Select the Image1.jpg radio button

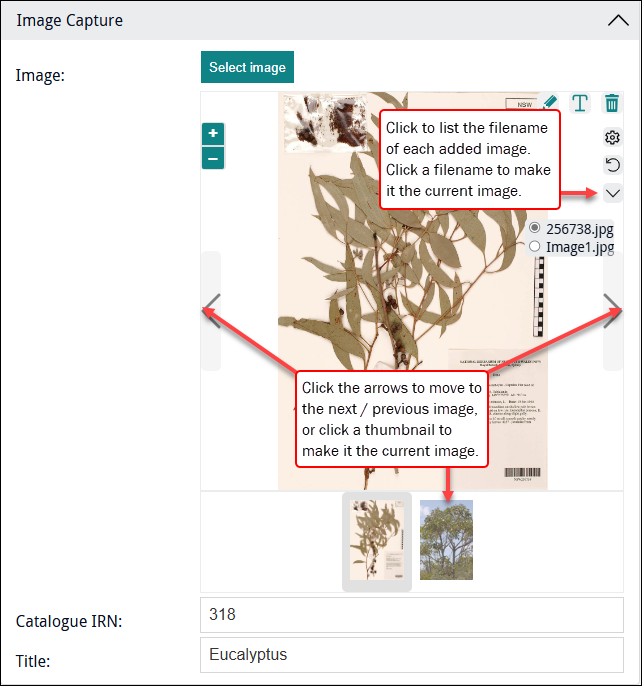pyautogui.click(x=535, y=246)
